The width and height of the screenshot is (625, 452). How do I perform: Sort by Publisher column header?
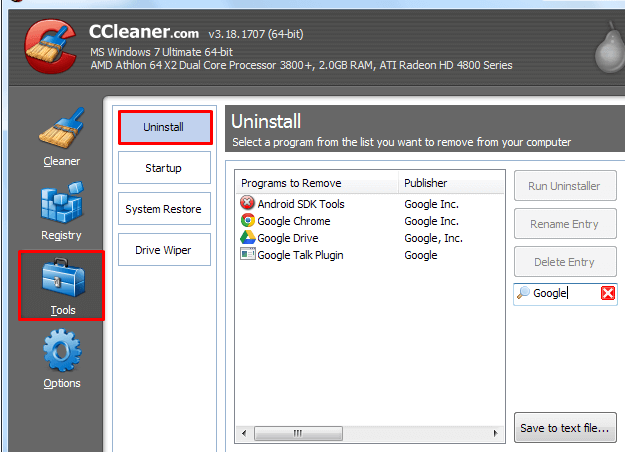click(451, 183)
